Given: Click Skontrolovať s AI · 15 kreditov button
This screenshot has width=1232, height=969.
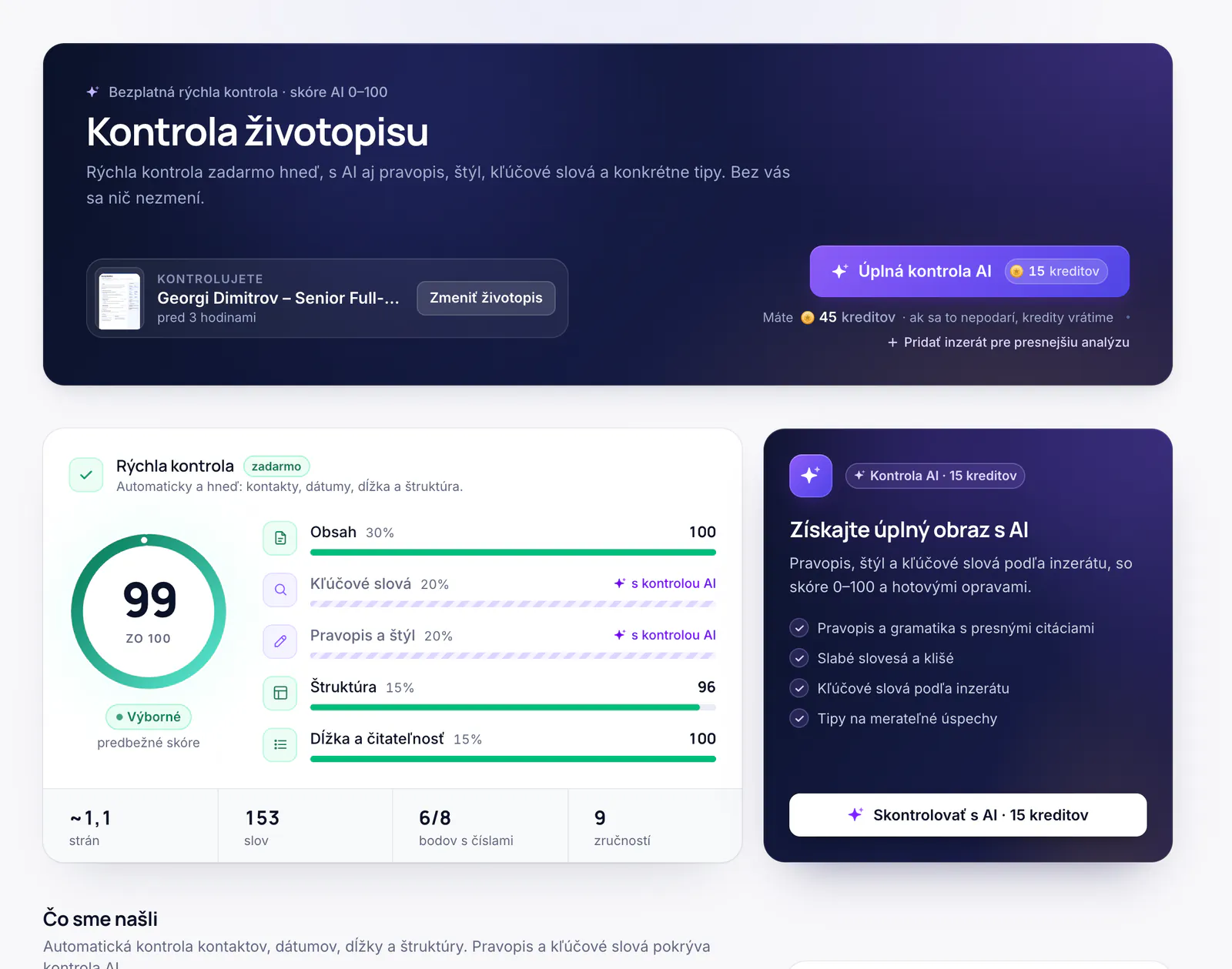Looking at the screenshot, I should (x=968, y=814).
